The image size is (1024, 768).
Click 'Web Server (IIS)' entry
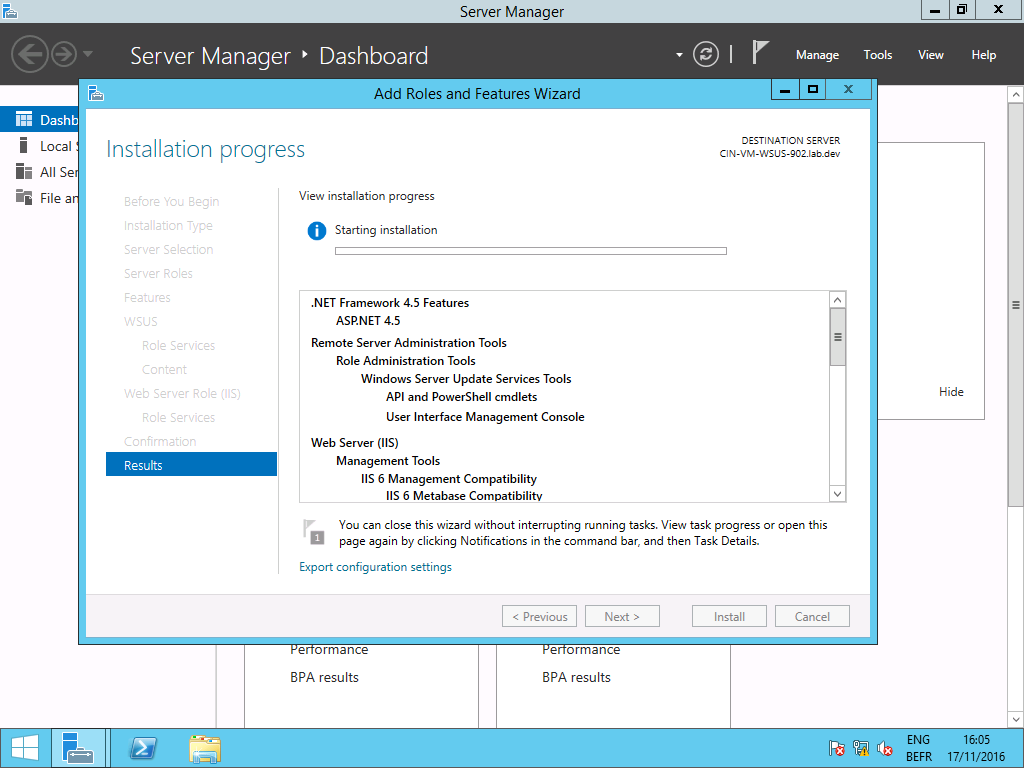355,443
